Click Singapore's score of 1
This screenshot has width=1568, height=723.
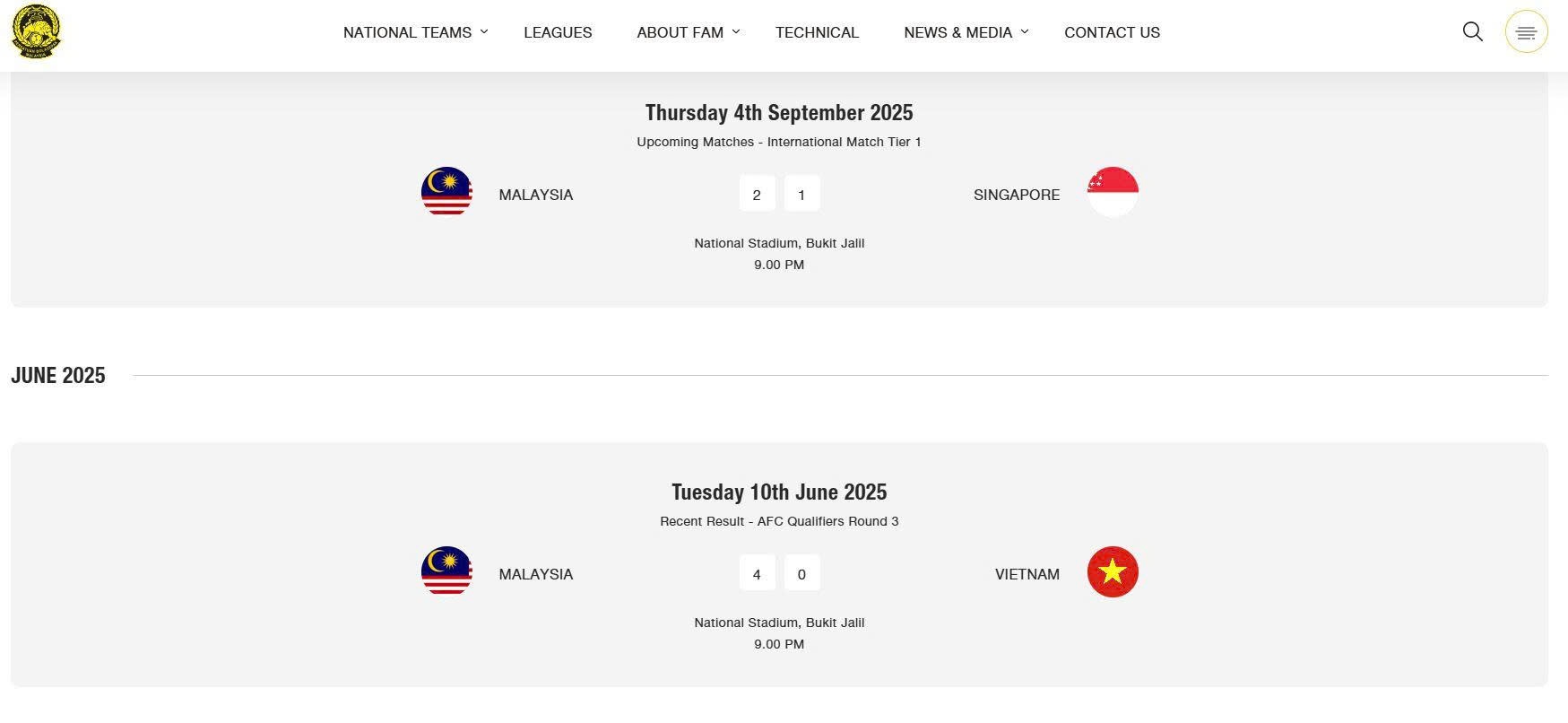pyautogui.click(x=801, y=194)
